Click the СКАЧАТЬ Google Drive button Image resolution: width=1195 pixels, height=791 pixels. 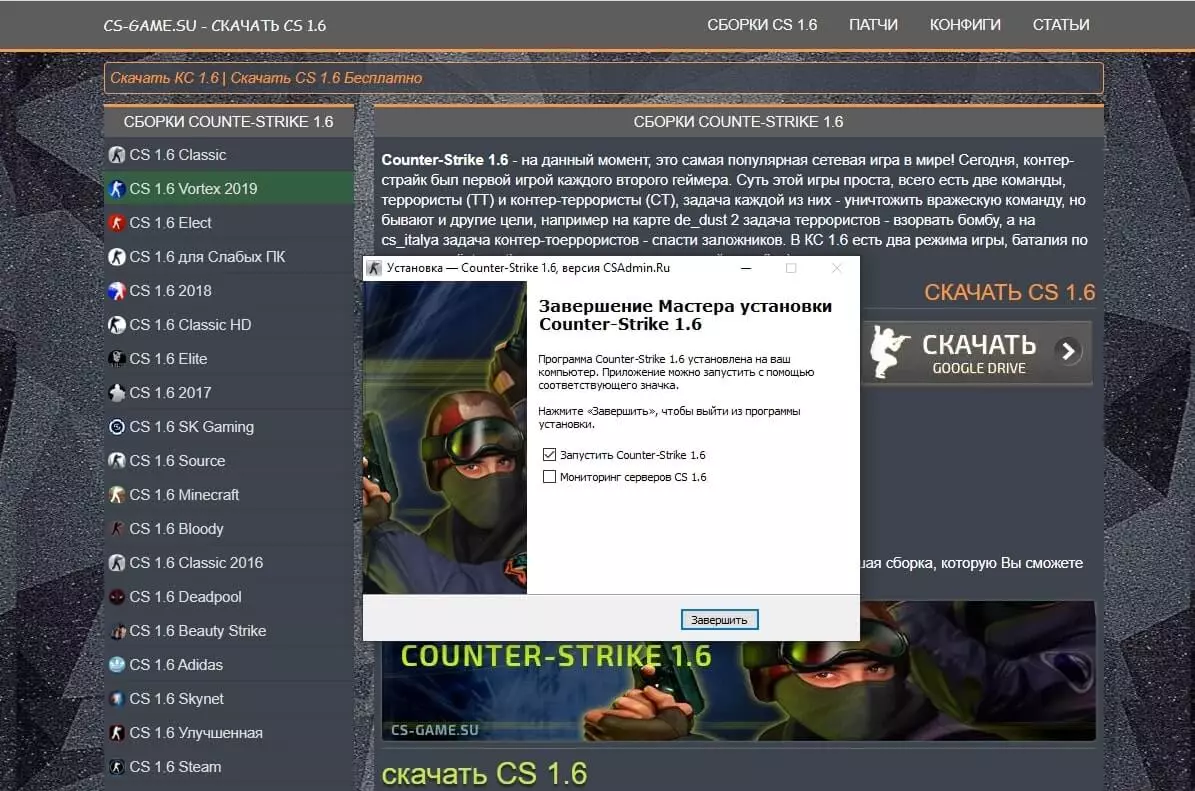point(979,352)
